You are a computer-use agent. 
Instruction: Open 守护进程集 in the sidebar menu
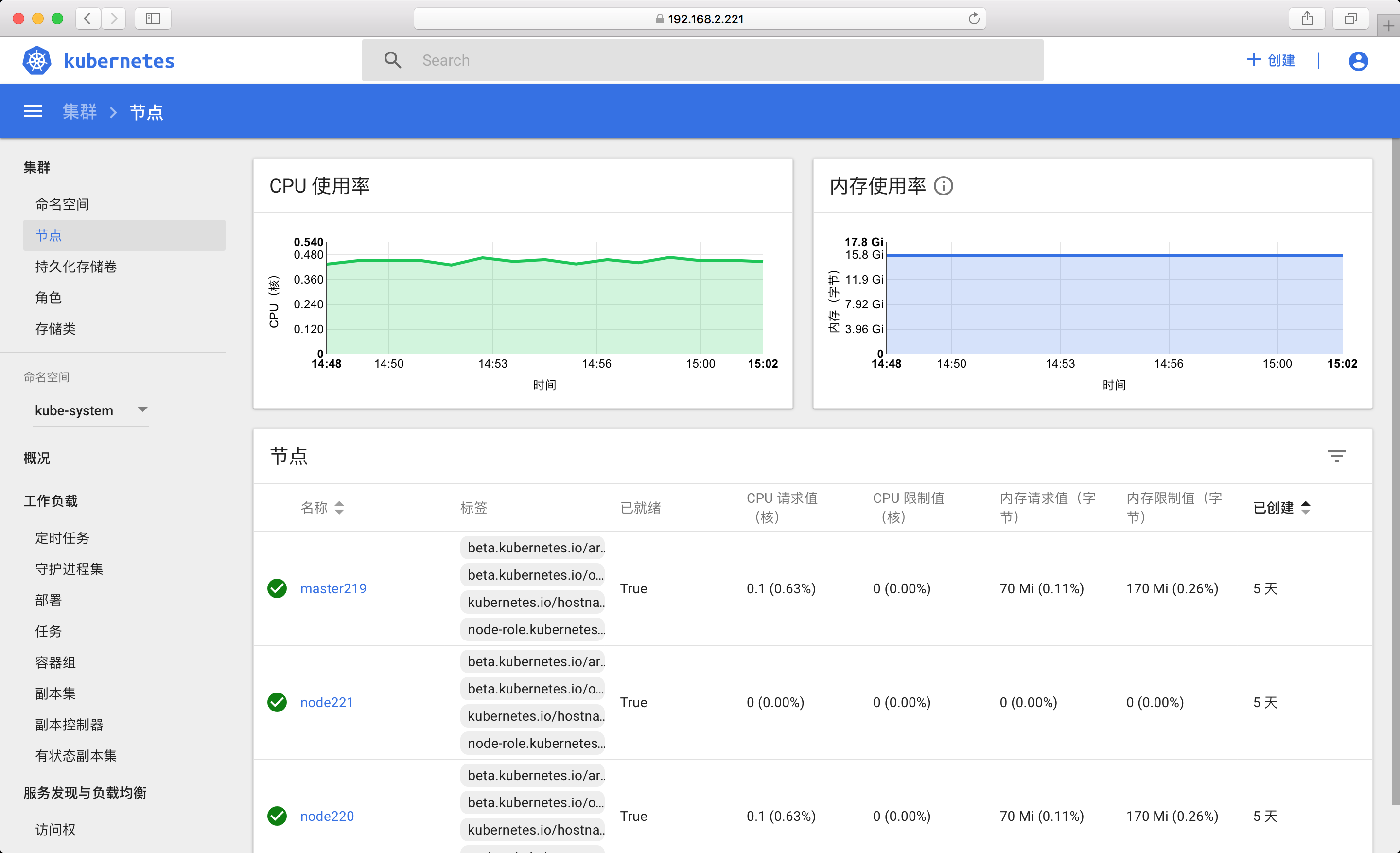[70, 569]
